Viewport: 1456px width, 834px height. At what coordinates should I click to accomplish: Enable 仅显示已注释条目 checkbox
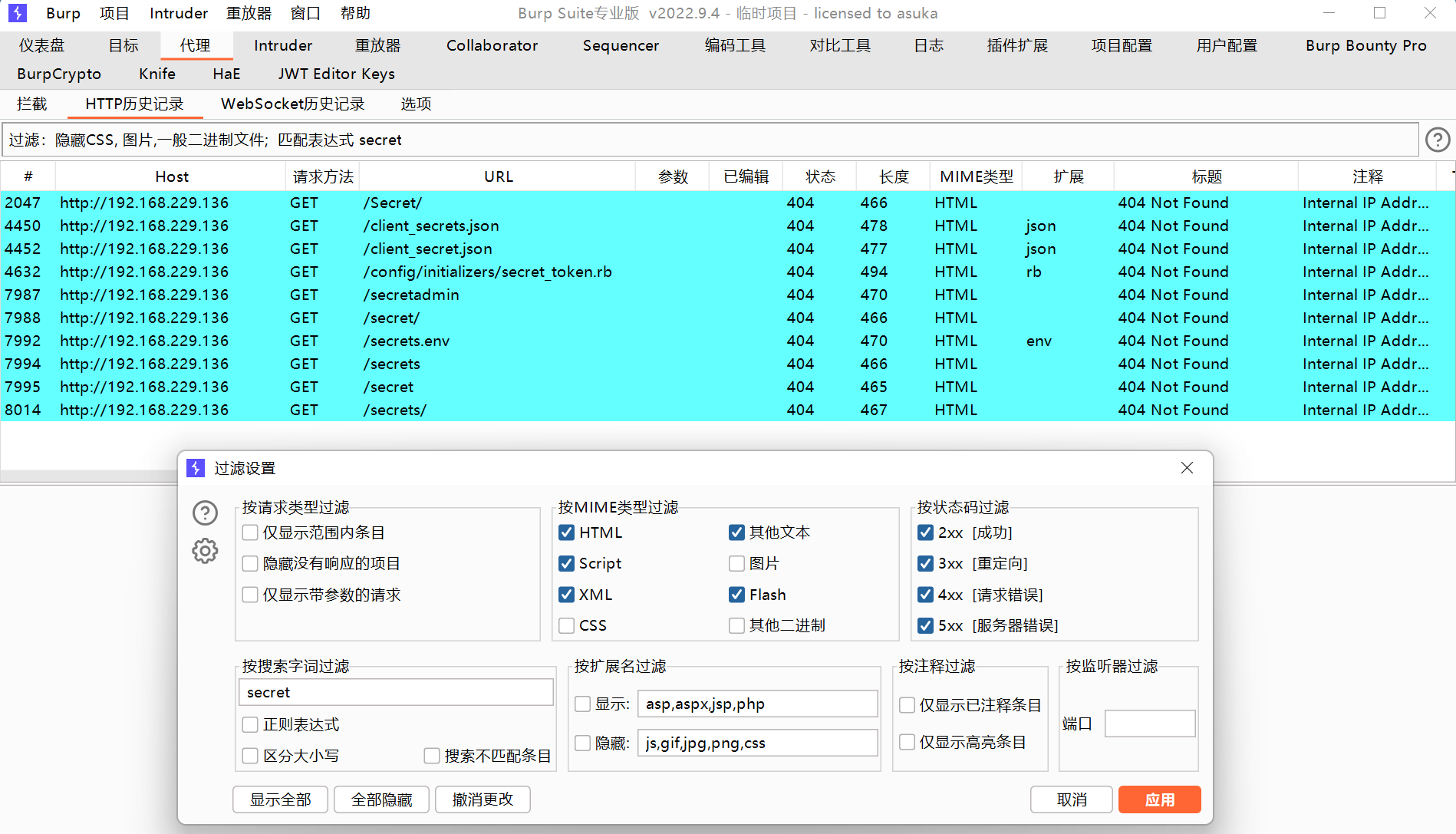coord(908,705)
